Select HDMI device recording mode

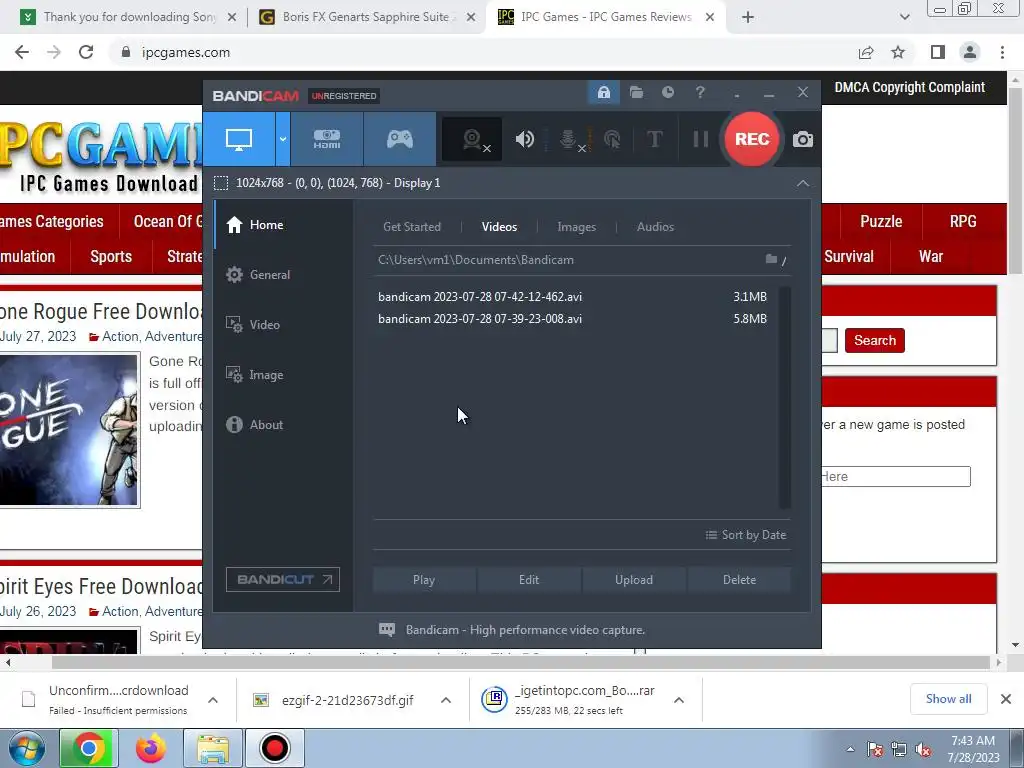pos(327,139)
